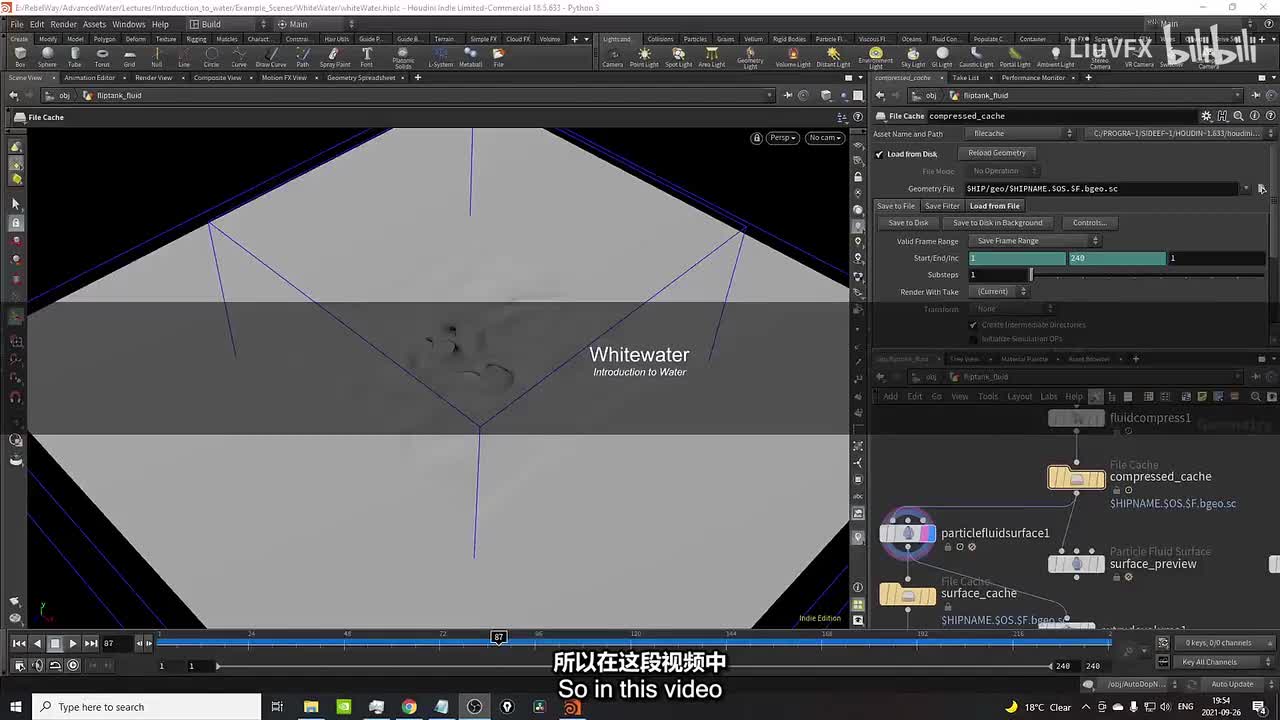The width and height of the screenshot is (1280, 720).
Task: Toggle the loop playback mode button
Action: click(x=55, y=665)
